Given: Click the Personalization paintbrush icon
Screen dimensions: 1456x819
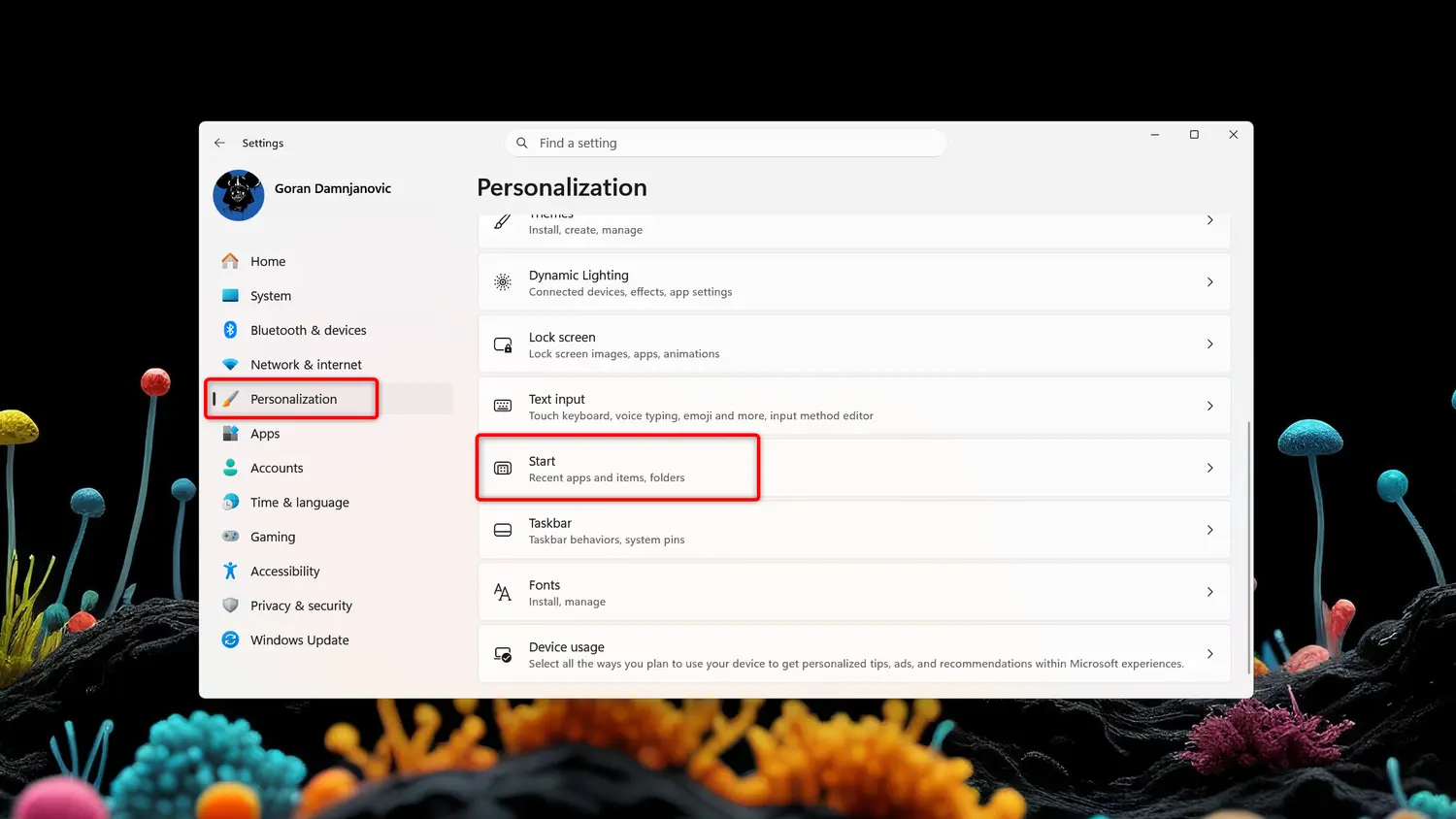Looking at the screenshot, I should pyautogui.click(x=230, y=399).
